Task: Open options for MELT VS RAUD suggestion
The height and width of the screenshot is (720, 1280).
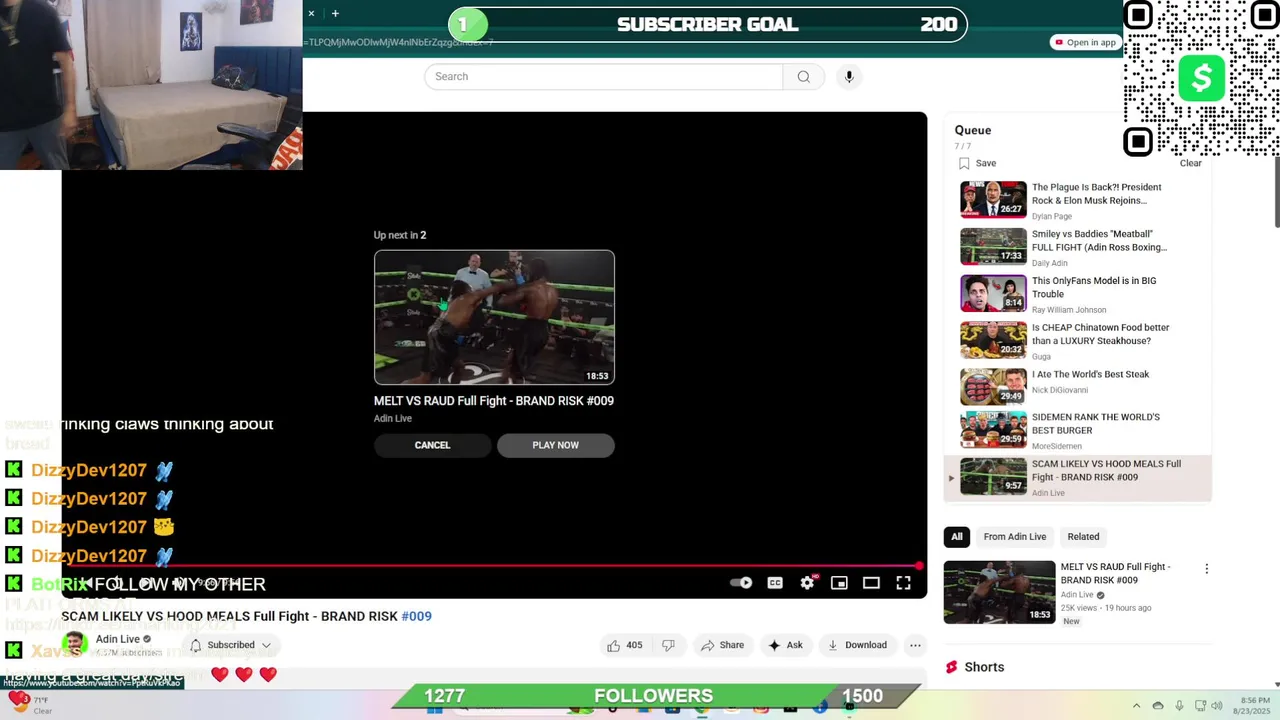Action: click(x=1206, y=568)
